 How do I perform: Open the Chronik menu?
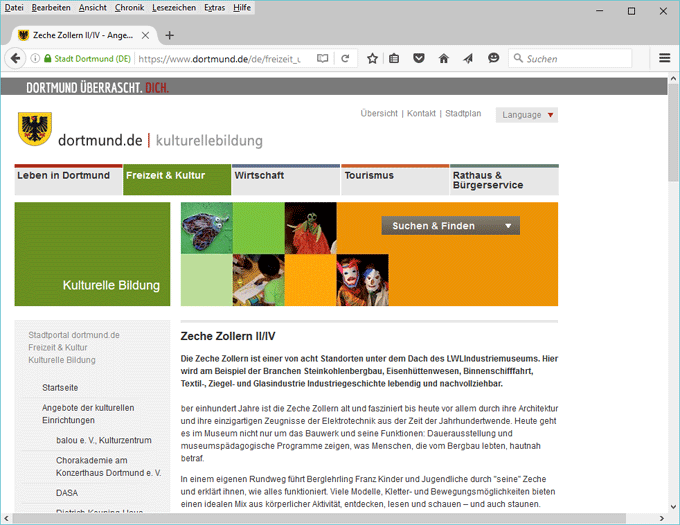click(x=129, y=7)
